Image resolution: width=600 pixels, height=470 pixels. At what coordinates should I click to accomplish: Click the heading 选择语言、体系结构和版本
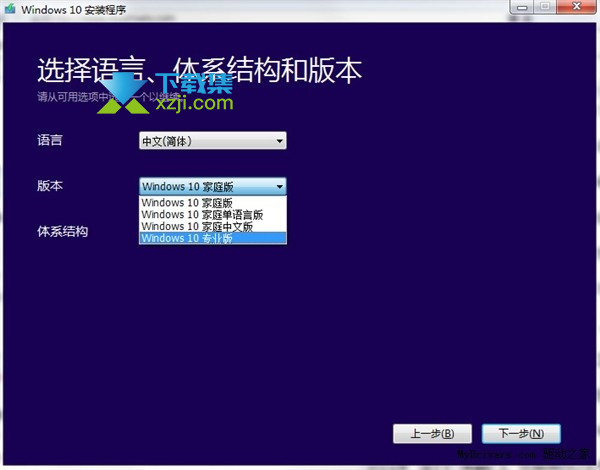199,70
